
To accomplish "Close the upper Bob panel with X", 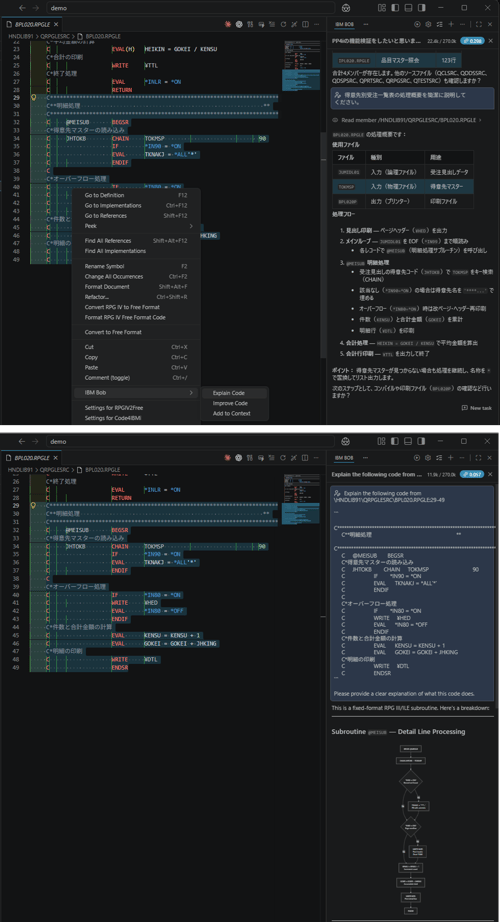I will [491, 24].
